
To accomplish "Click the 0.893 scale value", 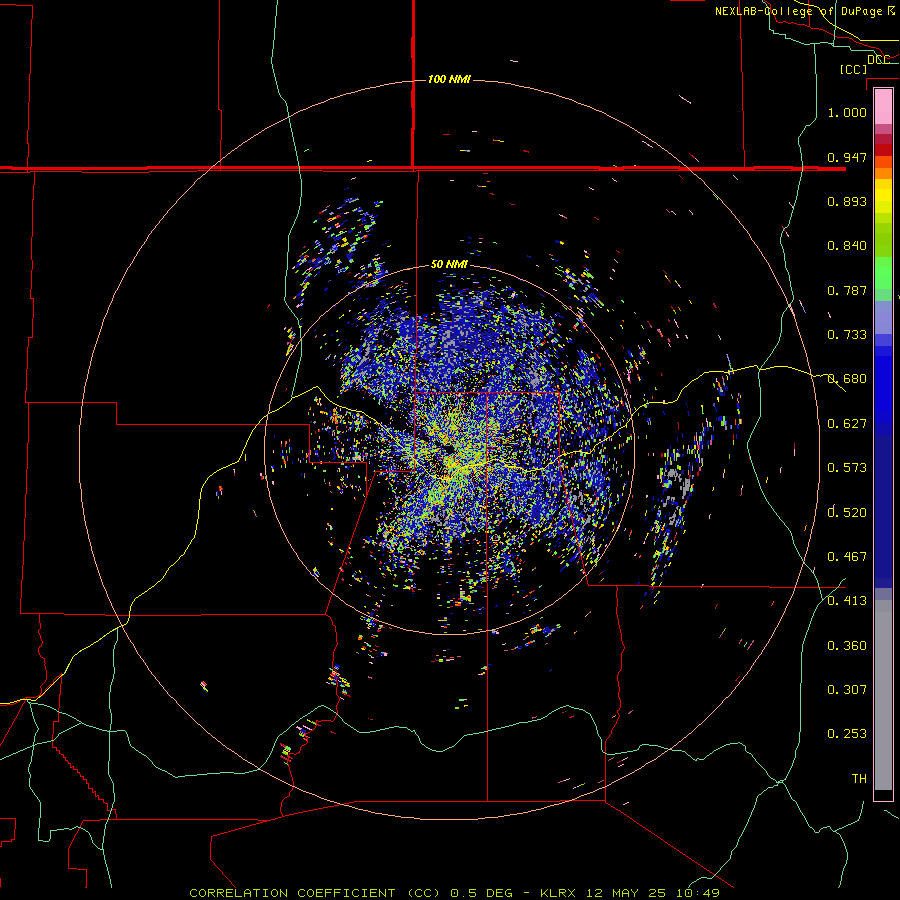I will click(847, 201).
